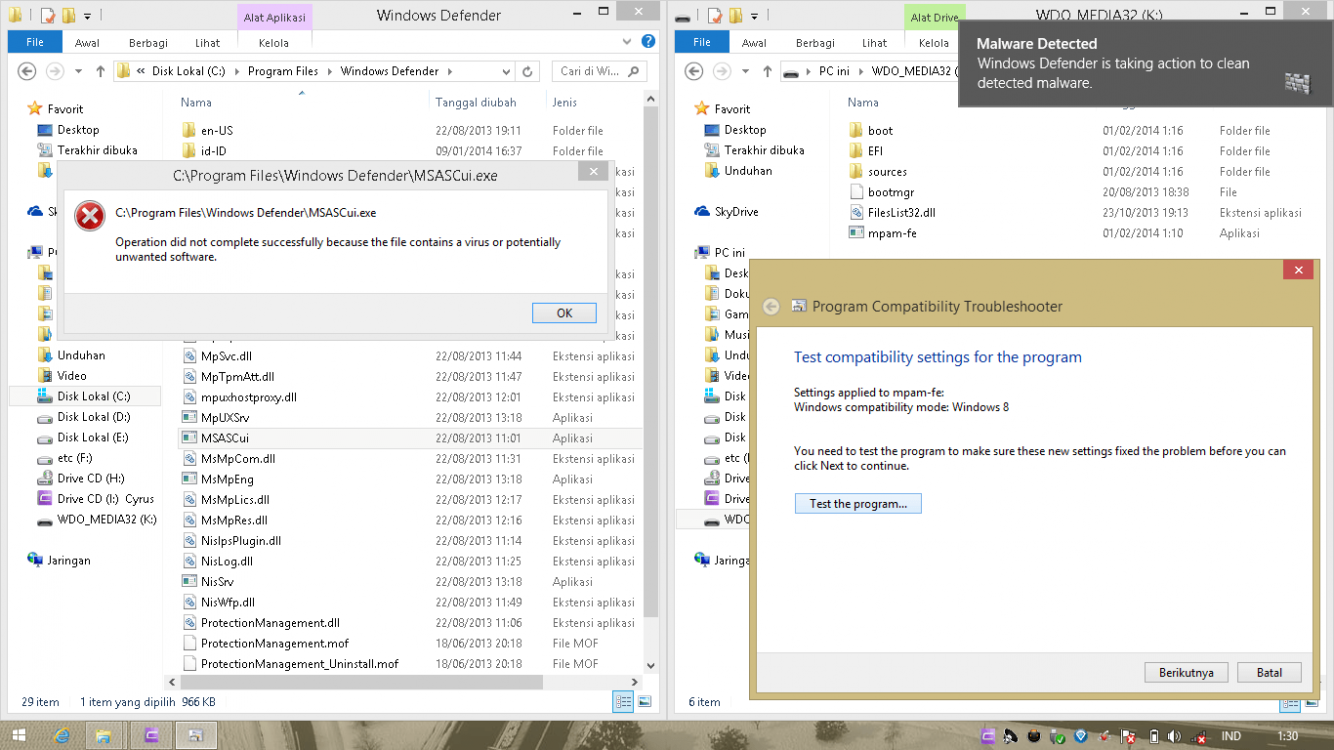Viewport: 1334px width, 750px height.
Task: Select Terakhir dibuka in Defender window sidebar
Action: point(97,150)
